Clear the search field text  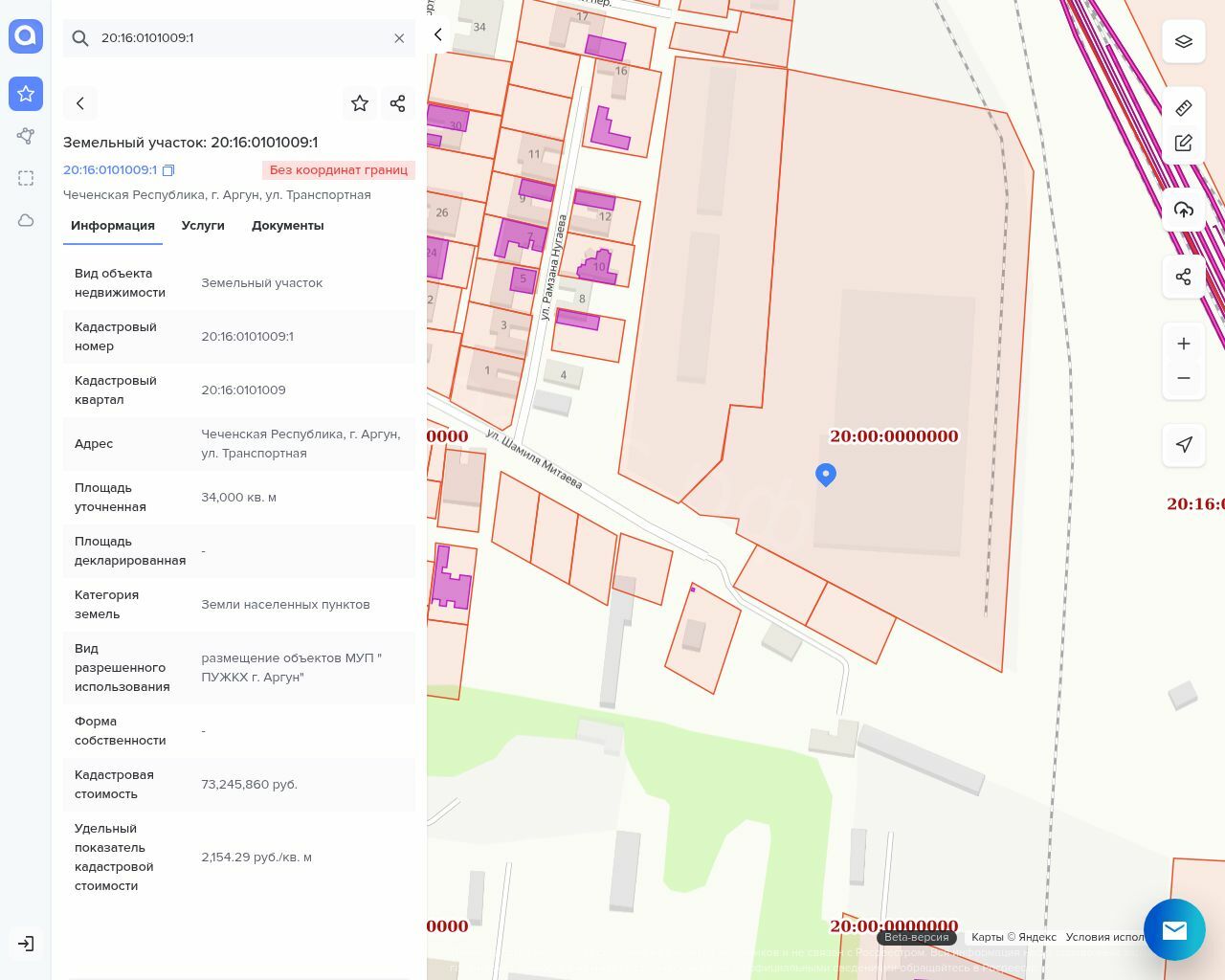pos(399,38)
